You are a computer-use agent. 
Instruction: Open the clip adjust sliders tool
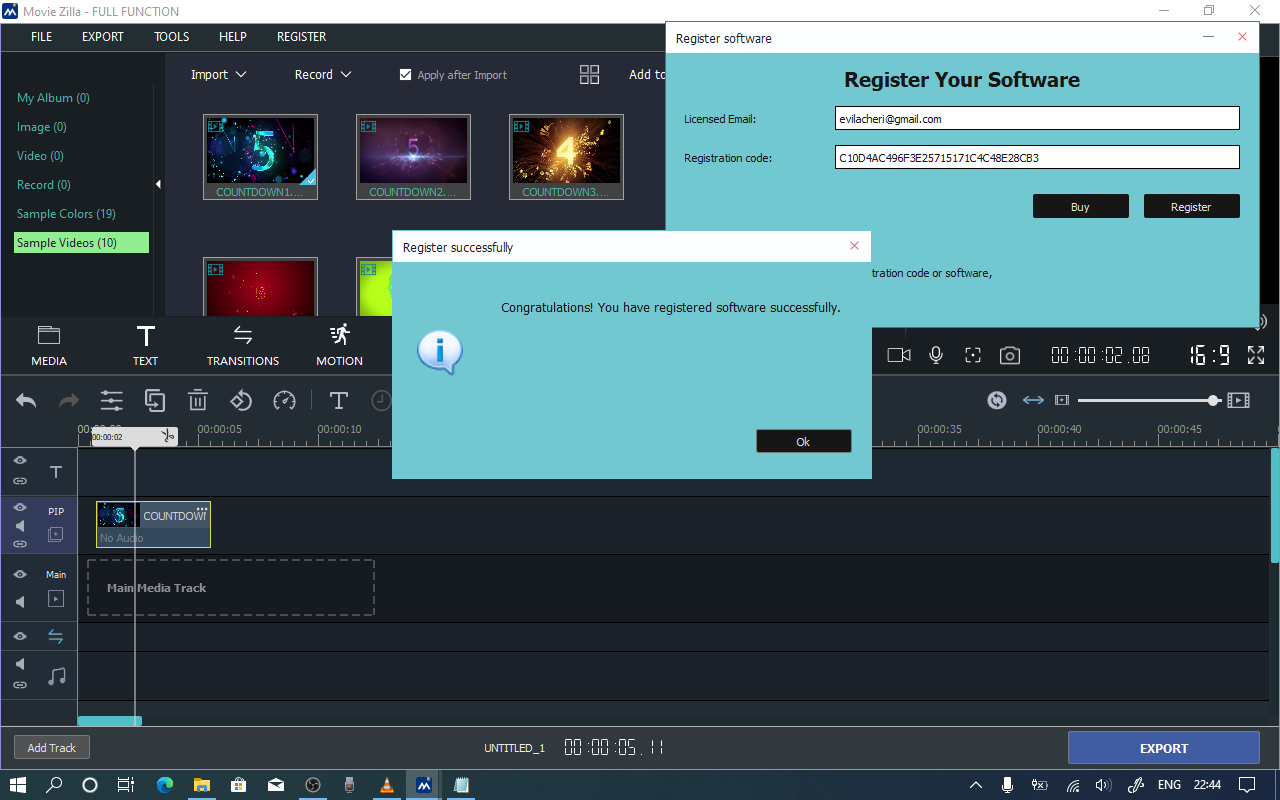click(111, 401)
